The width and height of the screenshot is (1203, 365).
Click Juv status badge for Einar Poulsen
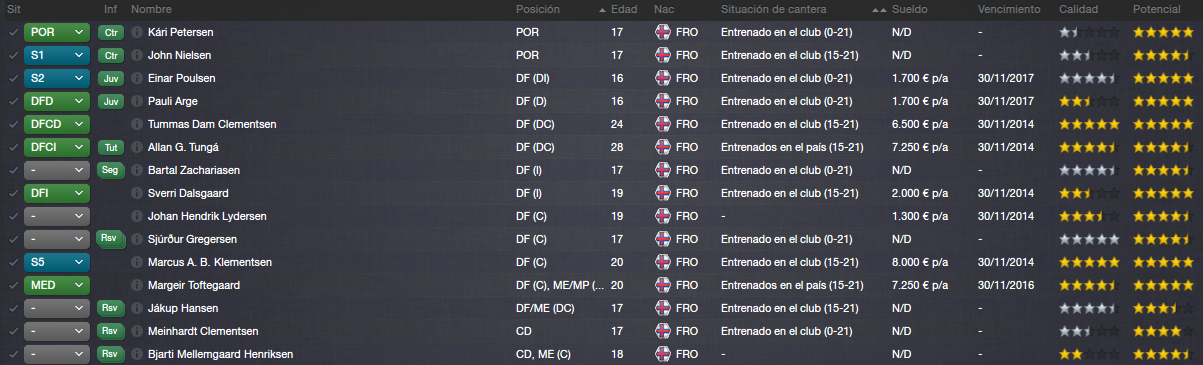(x=111, y=78)
